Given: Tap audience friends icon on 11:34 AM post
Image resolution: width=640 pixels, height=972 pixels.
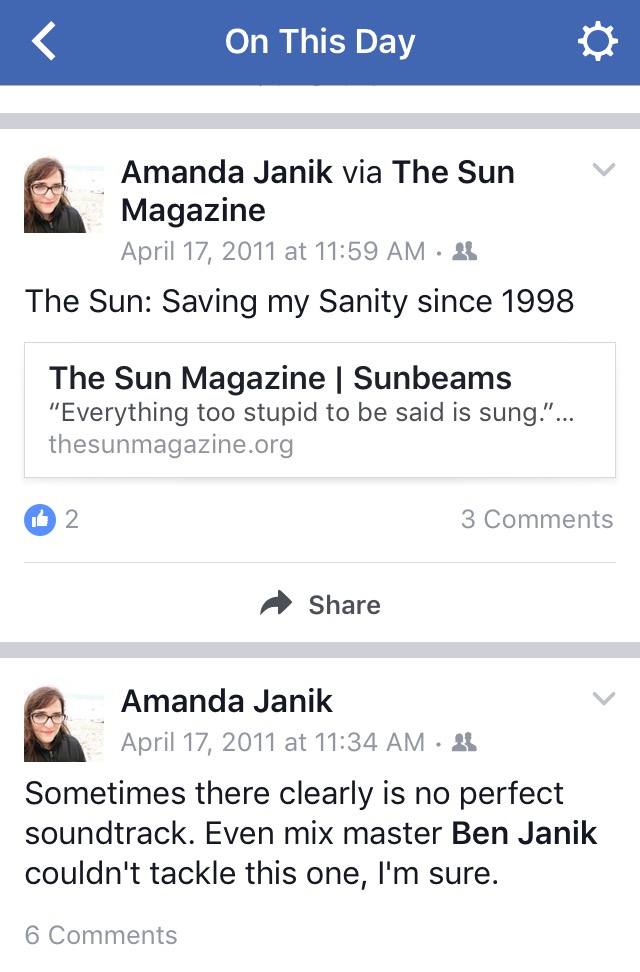Looking at the screenshot, I should [464, 742].
